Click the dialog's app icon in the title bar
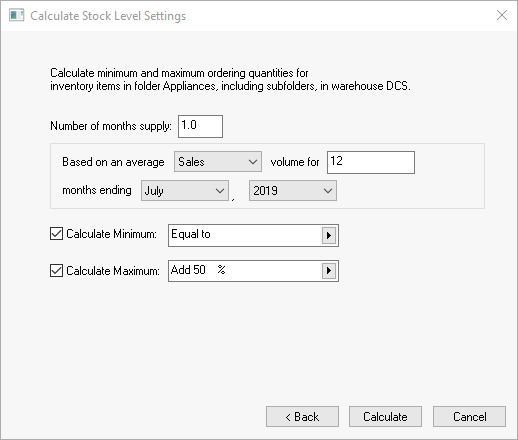The height and width of the screenshot is (440, 518). point(17,15)
